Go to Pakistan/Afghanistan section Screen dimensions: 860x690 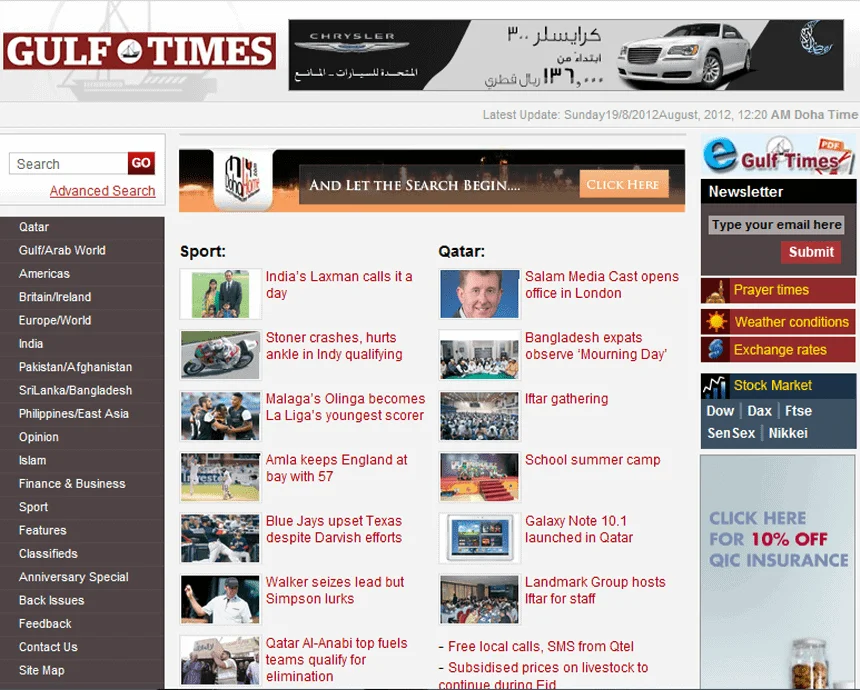pos(75,367)
